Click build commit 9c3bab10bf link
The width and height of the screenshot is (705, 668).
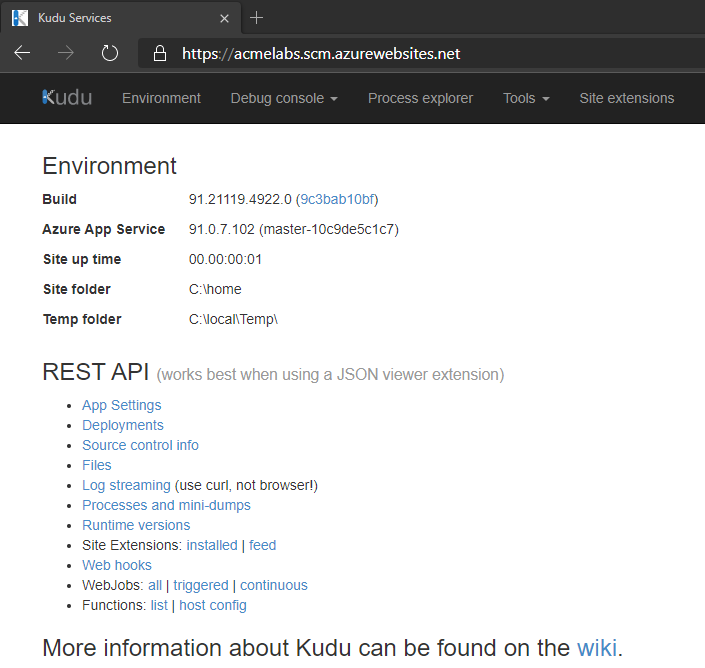(x=337, y=199)
